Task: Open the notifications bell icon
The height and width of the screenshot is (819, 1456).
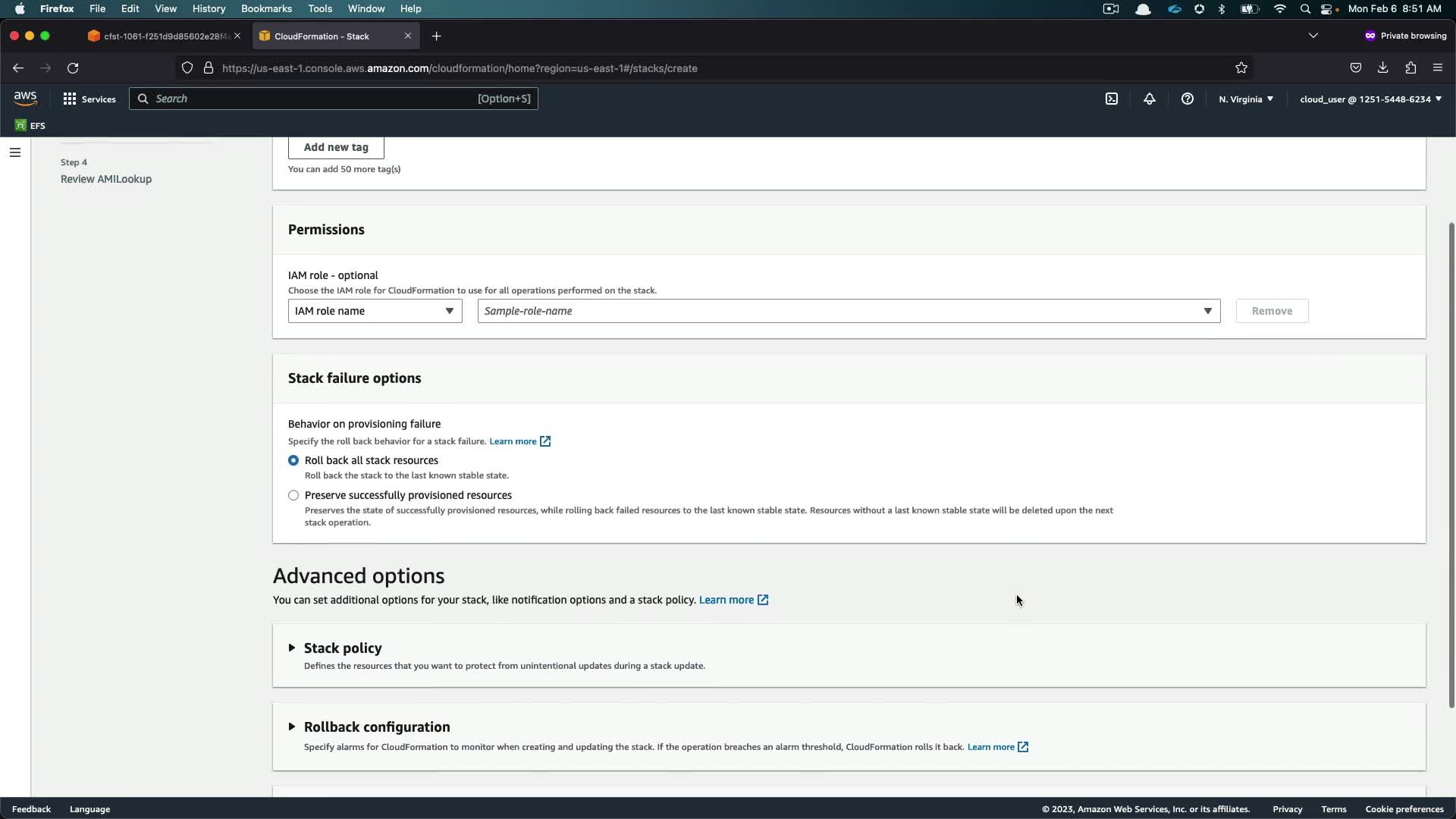Action: [1150, 99]
